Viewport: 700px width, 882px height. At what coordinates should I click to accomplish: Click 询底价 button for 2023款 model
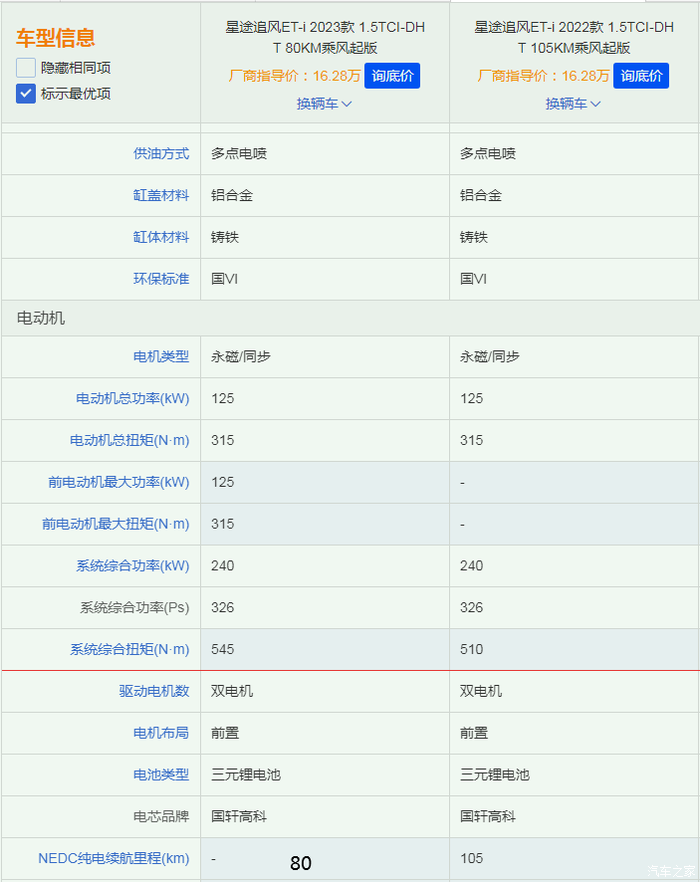click(392, 76)
